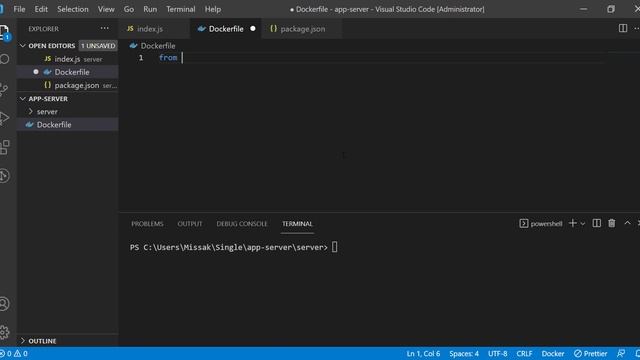Open the Source Control view
Viewport: 640px width, 360px height.
tap(4, 89)
